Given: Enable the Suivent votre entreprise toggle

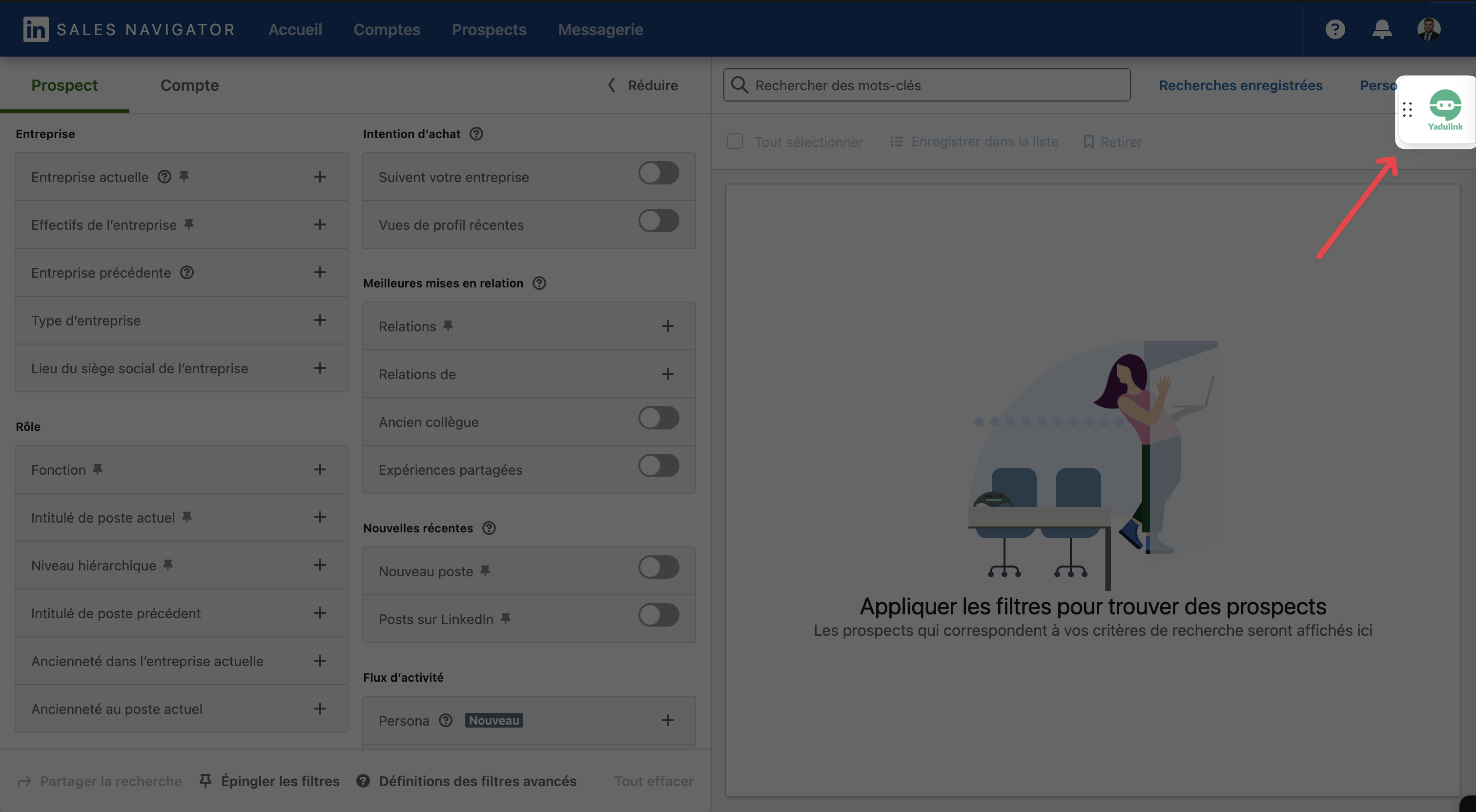Looking at the screenshot, I should click(658, 173).
